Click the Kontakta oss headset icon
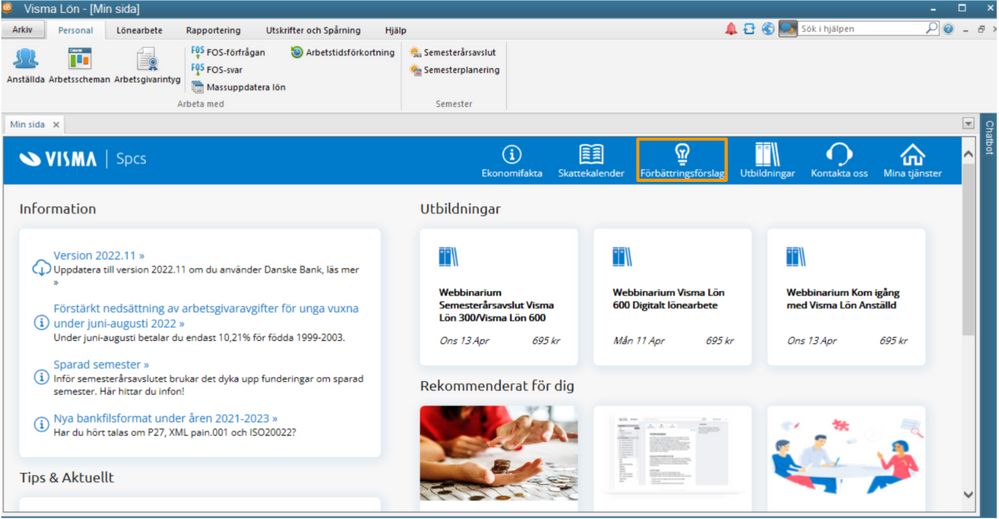 click(839, 158)
